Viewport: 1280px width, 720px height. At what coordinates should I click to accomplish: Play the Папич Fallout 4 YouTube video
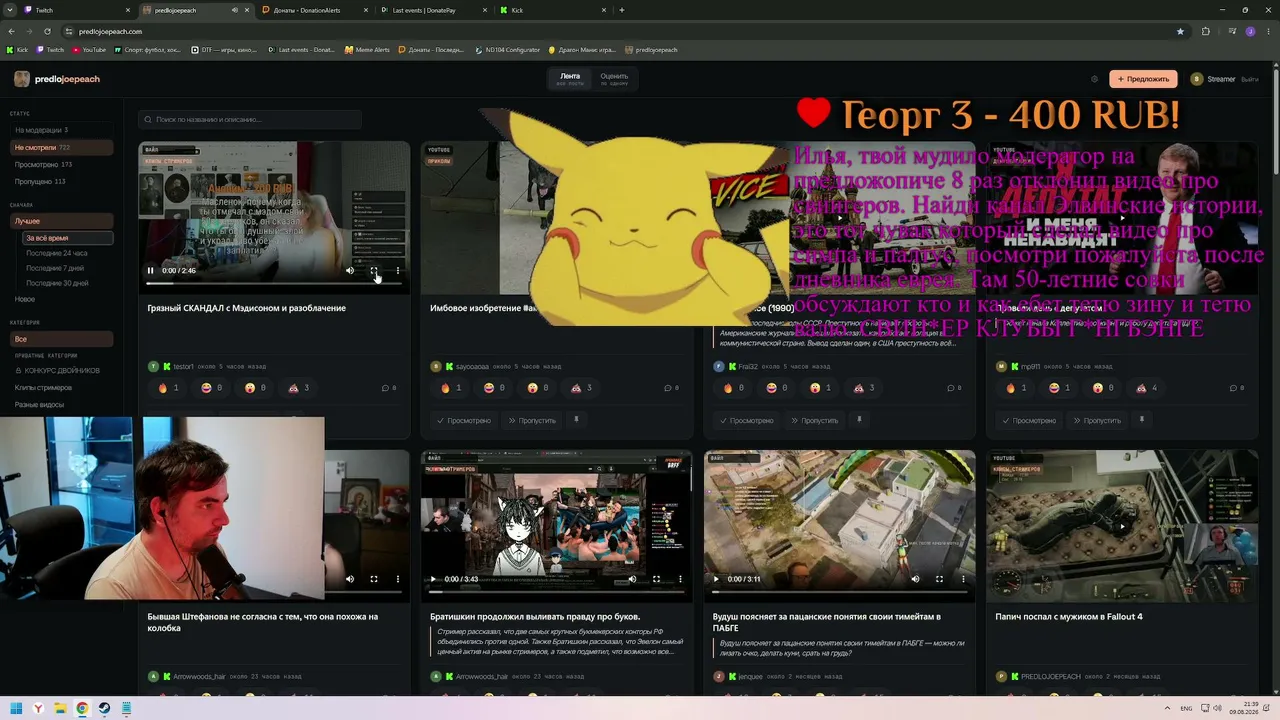click(x=1122, y=526)
